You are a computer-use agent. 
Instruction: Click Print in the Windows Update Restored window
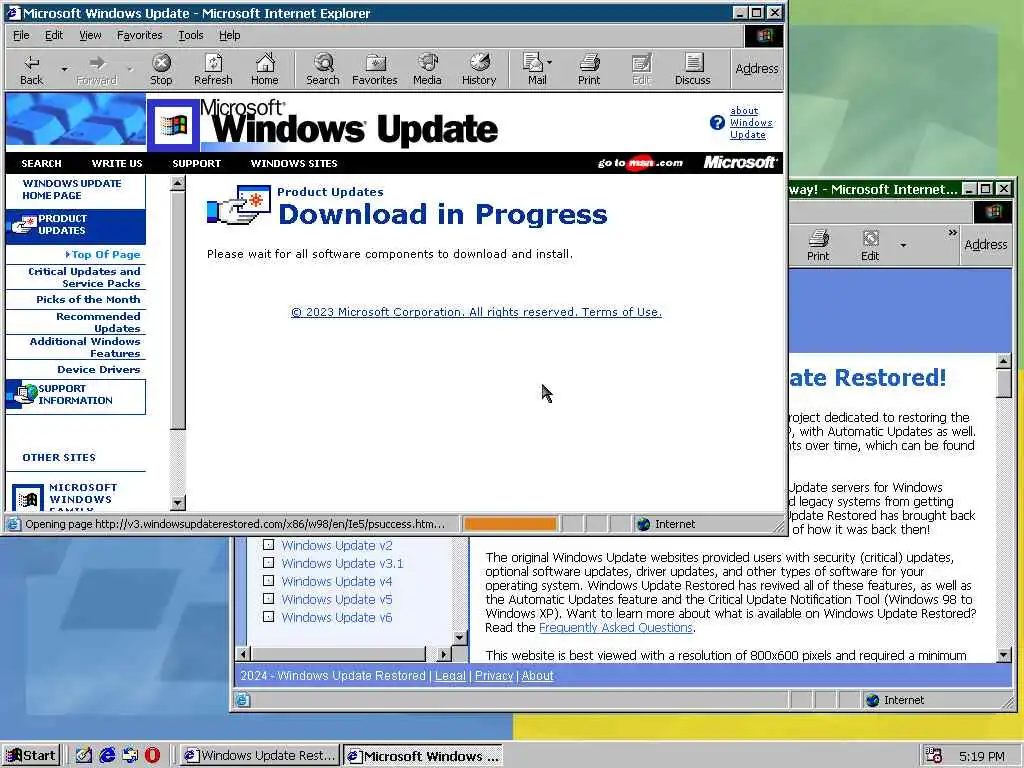[818, 245]
